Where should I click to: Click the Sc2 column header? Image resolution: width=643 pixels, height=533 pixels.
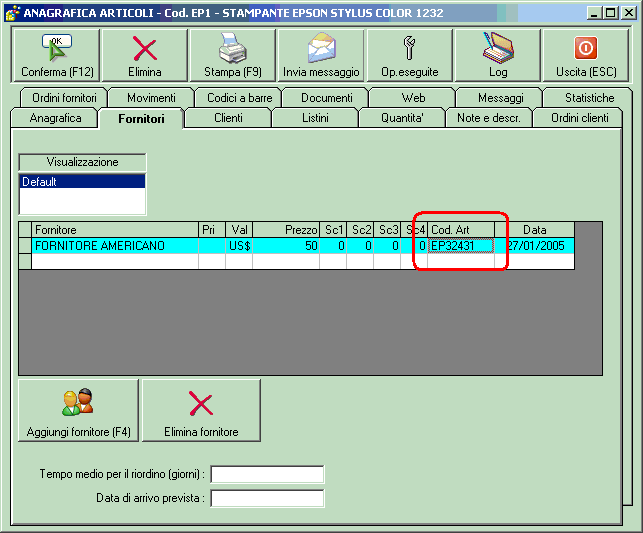(x=360, y=230)
